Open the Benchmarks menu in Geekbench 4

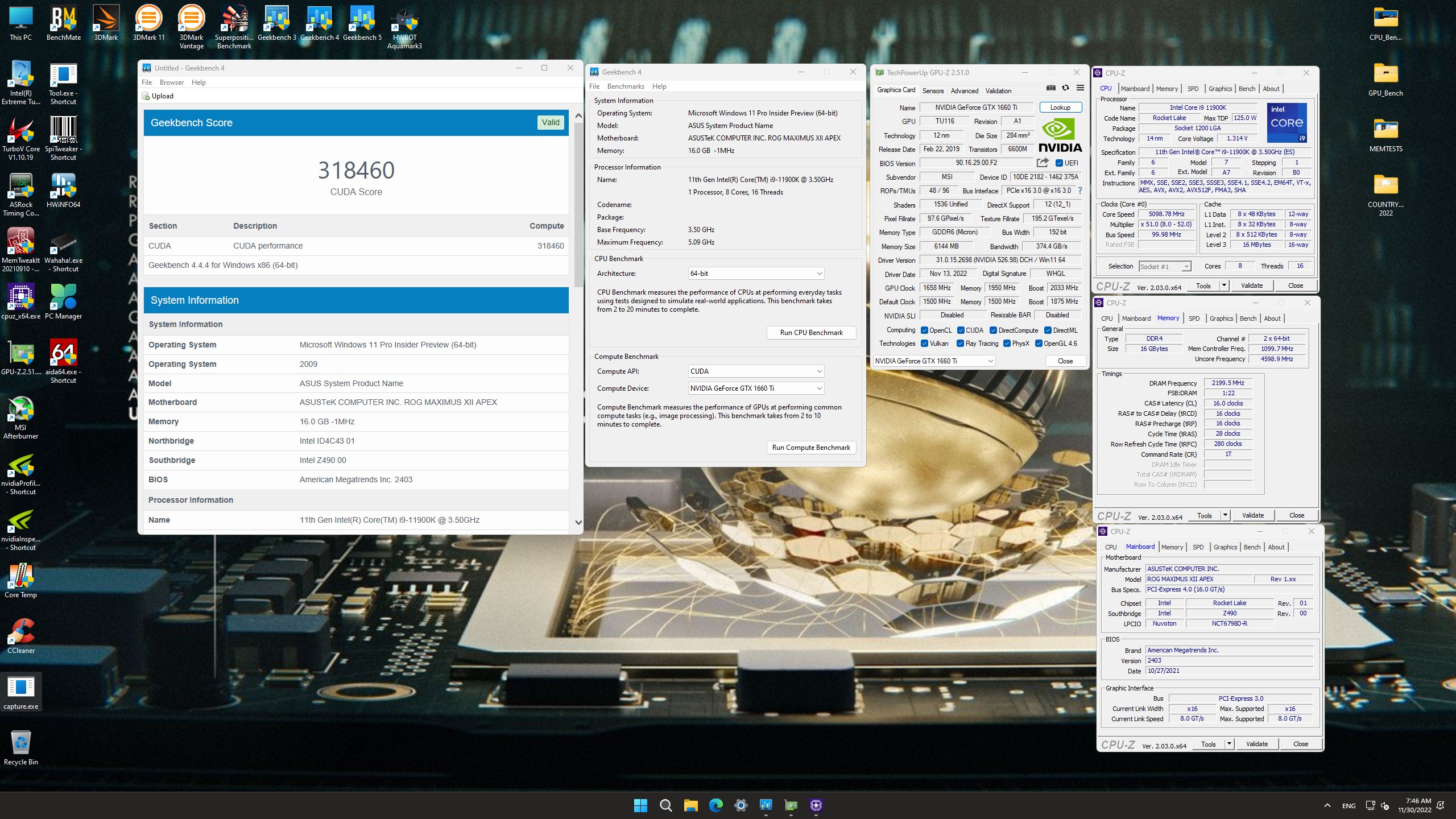tap(626, 86)
